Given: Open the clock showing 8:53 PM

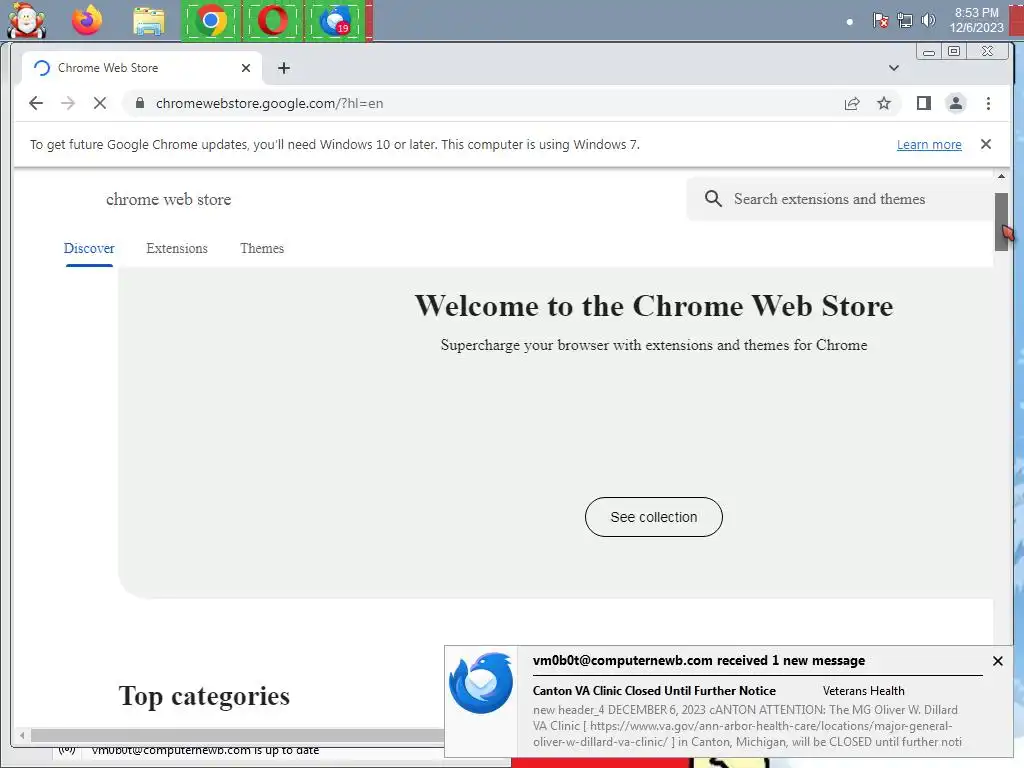Looking at the screenshot, I should point(976,20).
